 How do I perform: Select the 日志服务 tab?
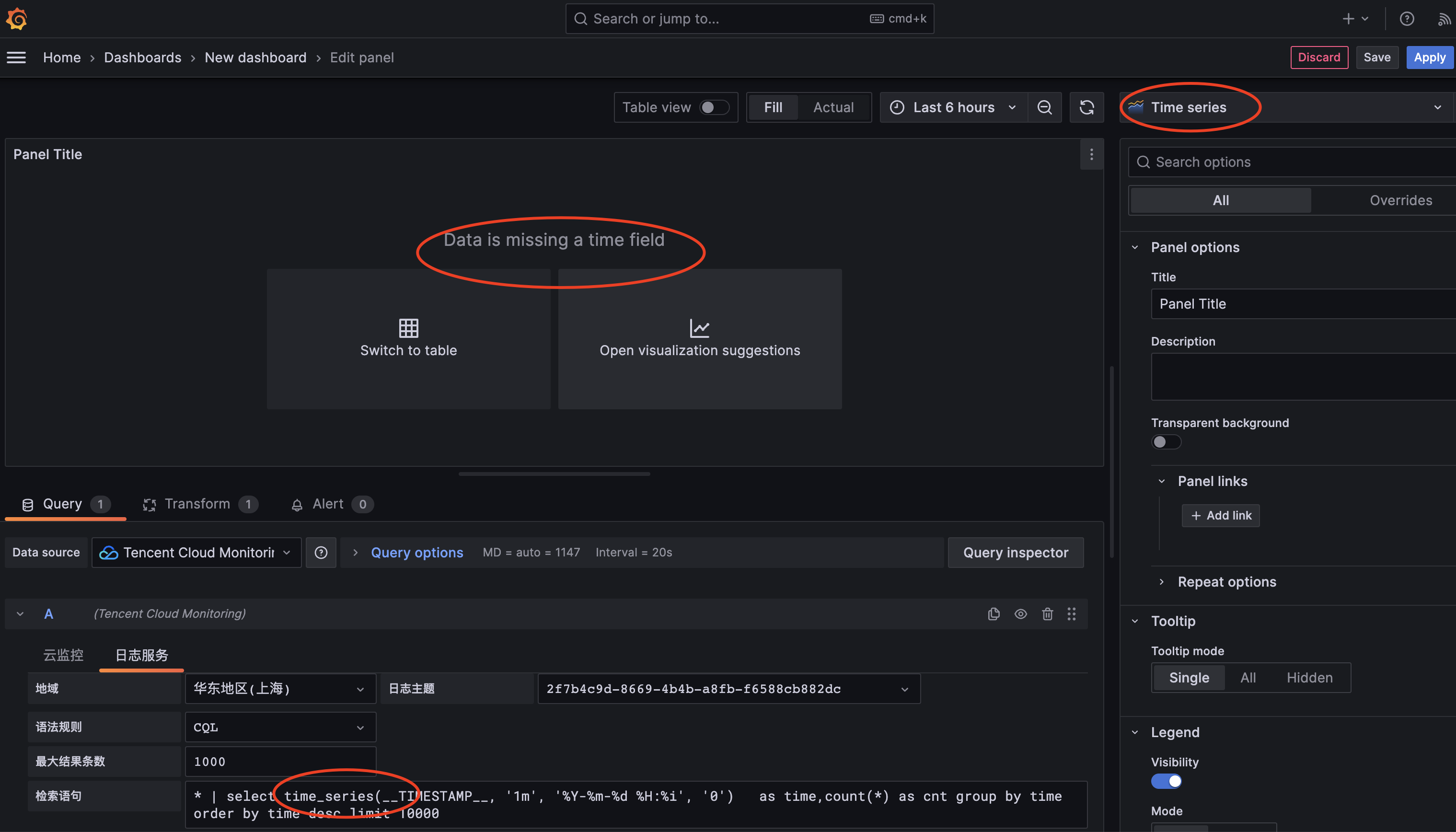coord(142,655)
